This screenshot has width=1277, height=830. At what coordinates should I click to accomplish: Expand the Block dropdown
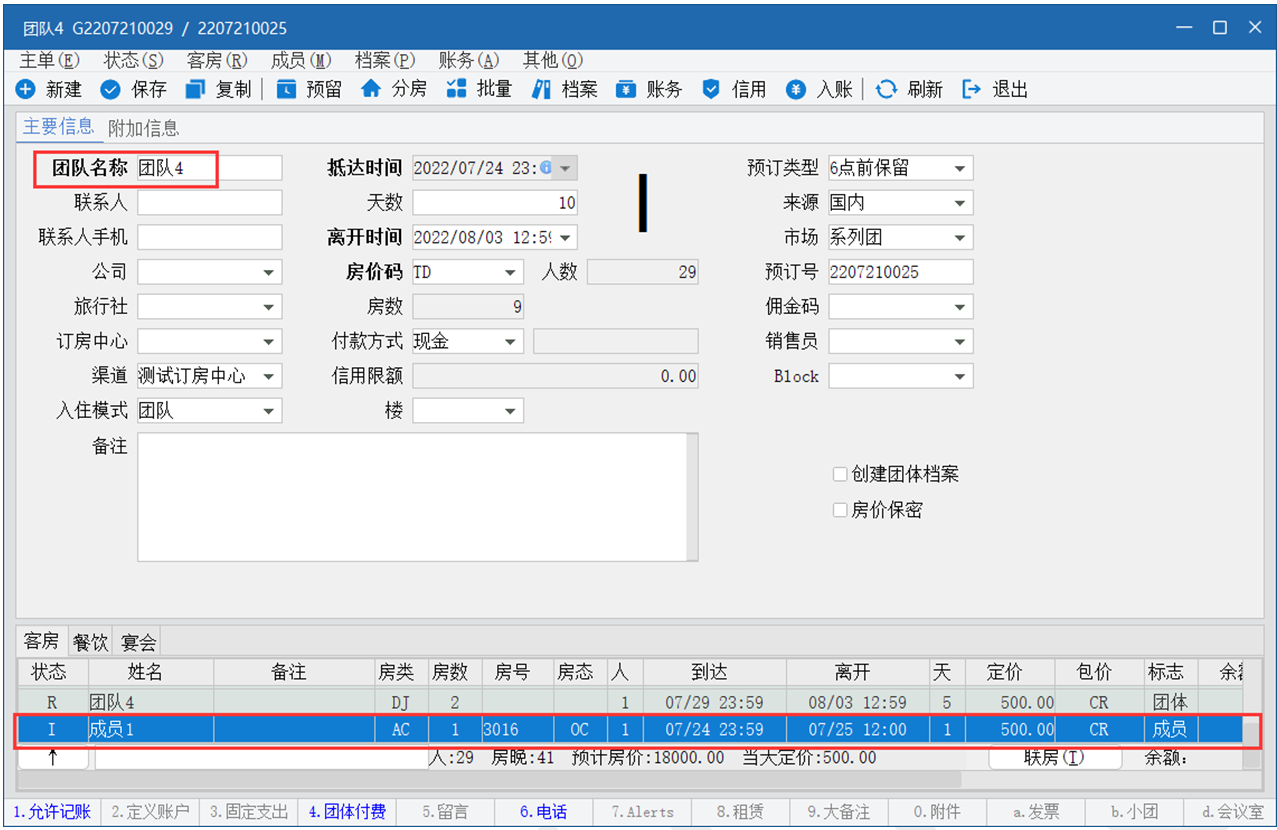click(960, 376)
